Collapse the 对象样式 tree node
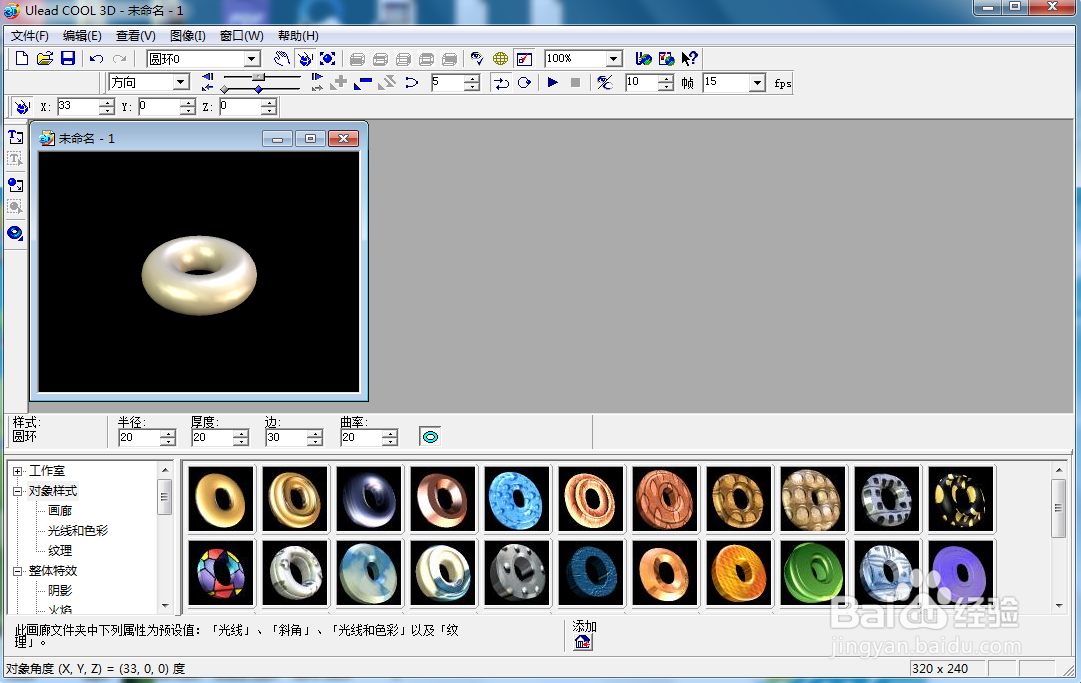The height and width of the screenshot is (683, 1081). [18, 491]
